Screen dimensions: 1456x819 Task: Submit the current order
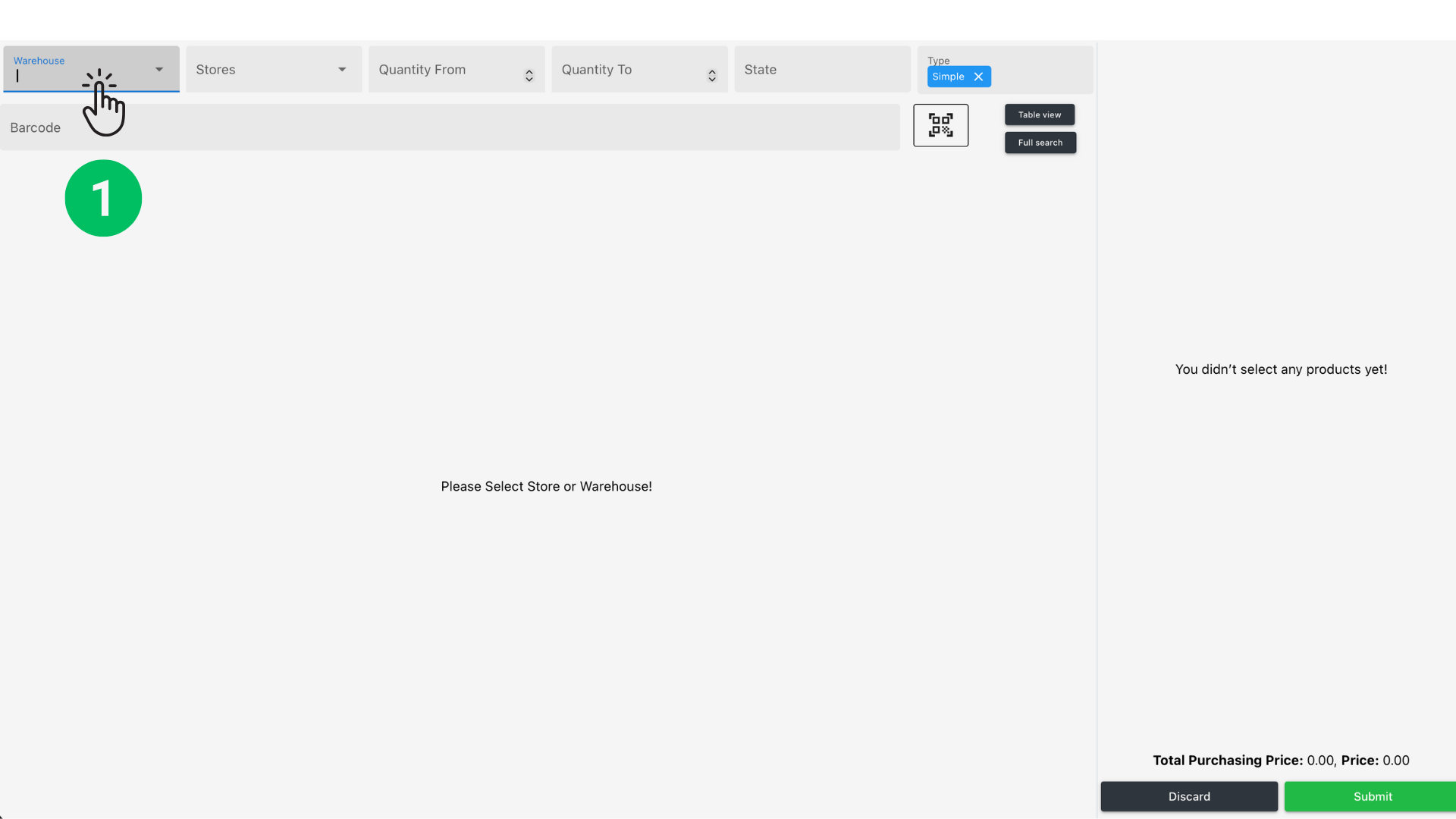click(x=1372, y=796)
